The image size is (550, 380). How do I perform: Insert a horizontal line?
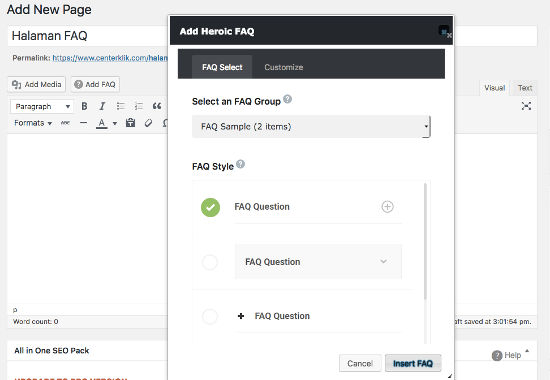(x=83, y=123)
